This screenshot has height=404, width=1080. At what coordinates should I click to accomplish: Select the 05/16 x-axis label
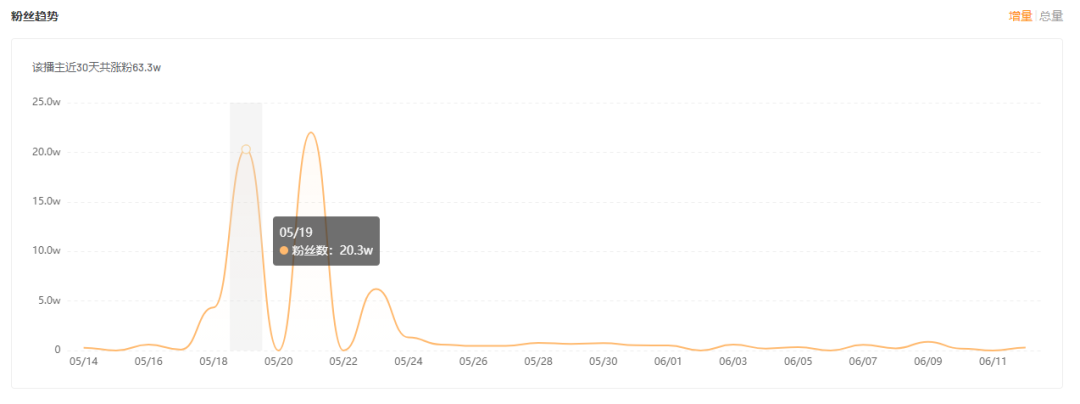click(148, 361)
